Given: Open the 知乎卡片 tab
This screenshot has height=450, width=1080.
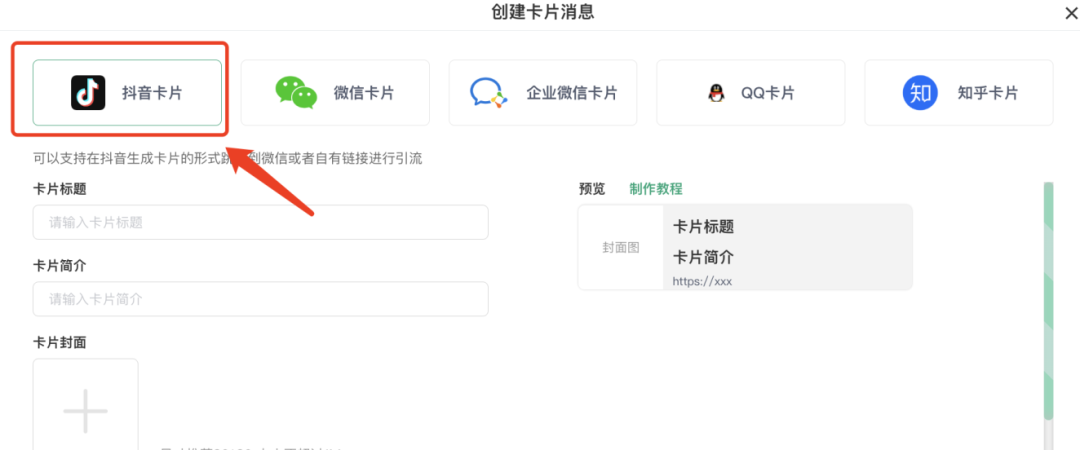Looking at the screenshot, I should coord(959,93).
